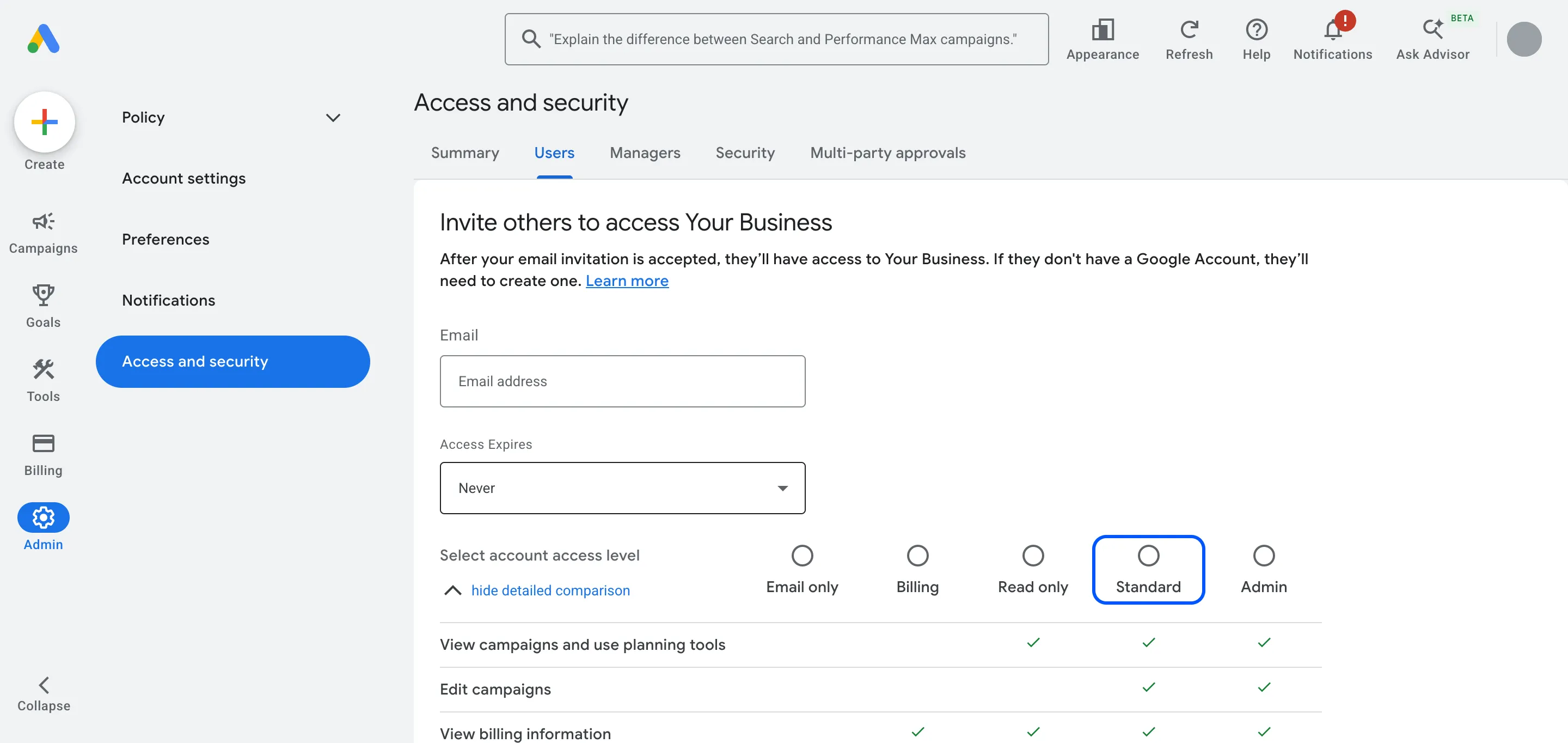Switch to the Managers tab
This screenshot has width=1568, height=743.
[x=645, y=153]
